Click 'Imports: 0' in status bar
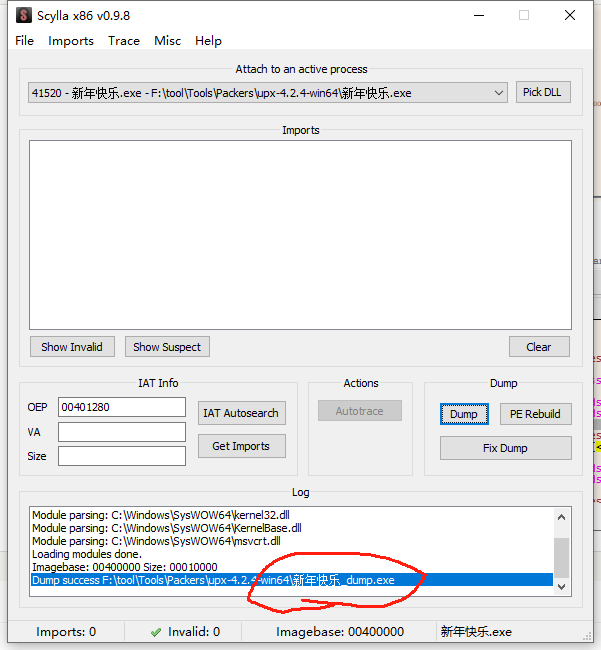 click(x=66, y=632)
